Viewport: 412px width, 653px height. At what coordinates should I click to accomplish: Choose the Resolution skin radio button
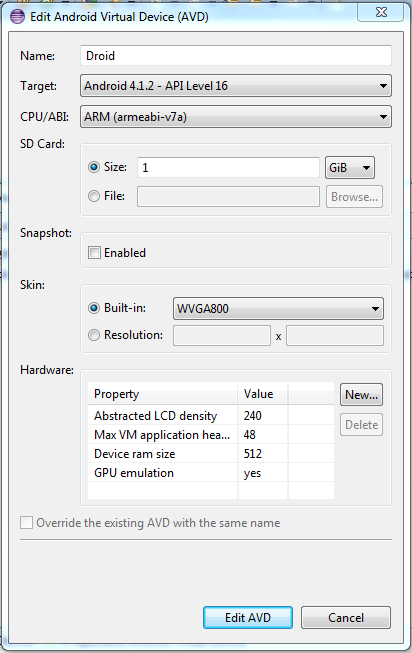point(94,335)
